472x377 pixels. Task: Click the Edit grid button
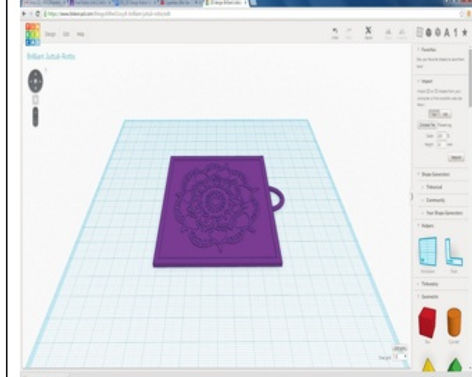(x=400, y=348)
